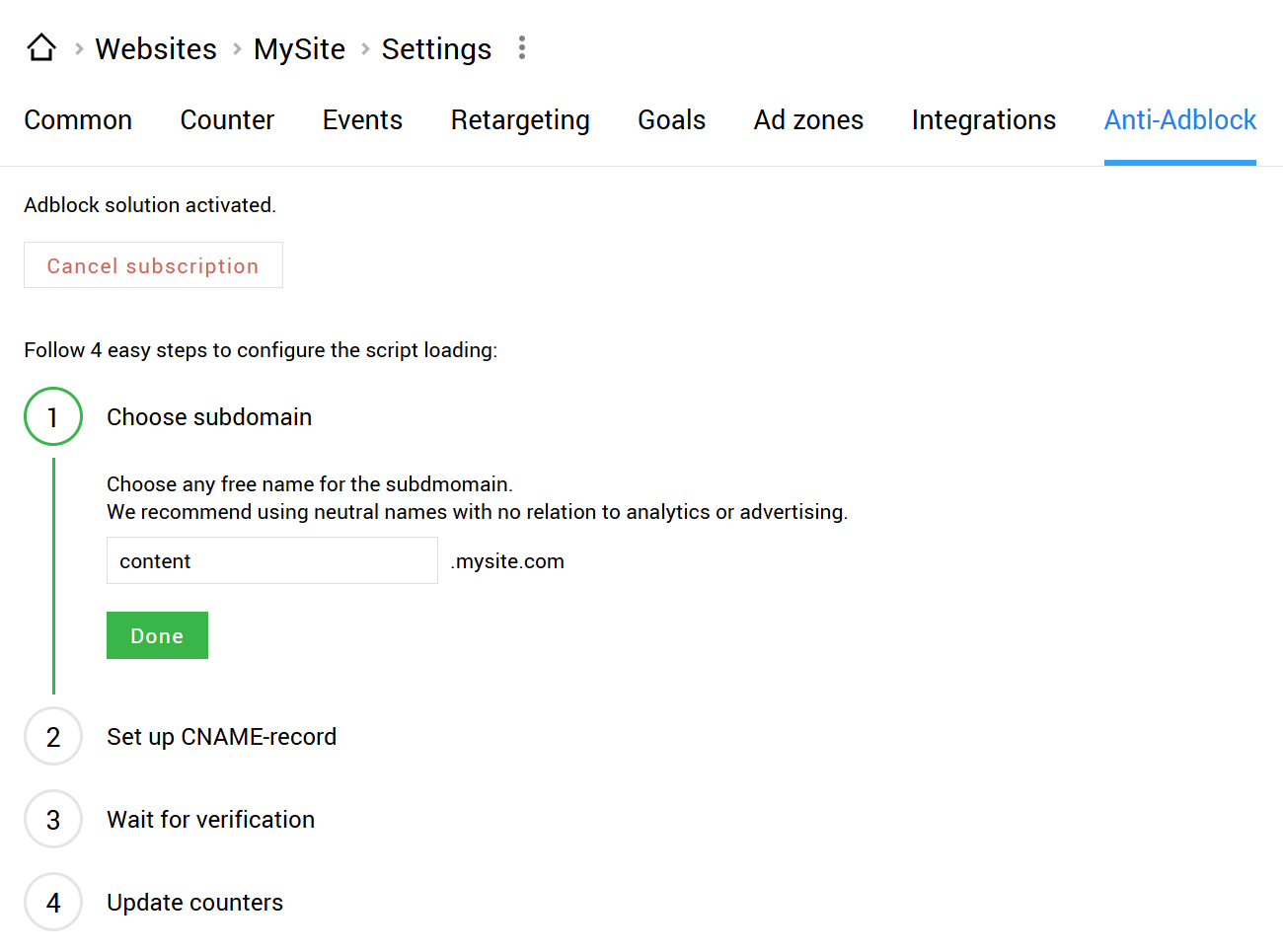Click the Cancel subscription button
The width and height of the screenshot is (1283, 952).
pyautogui.click(x=153, y=264)
